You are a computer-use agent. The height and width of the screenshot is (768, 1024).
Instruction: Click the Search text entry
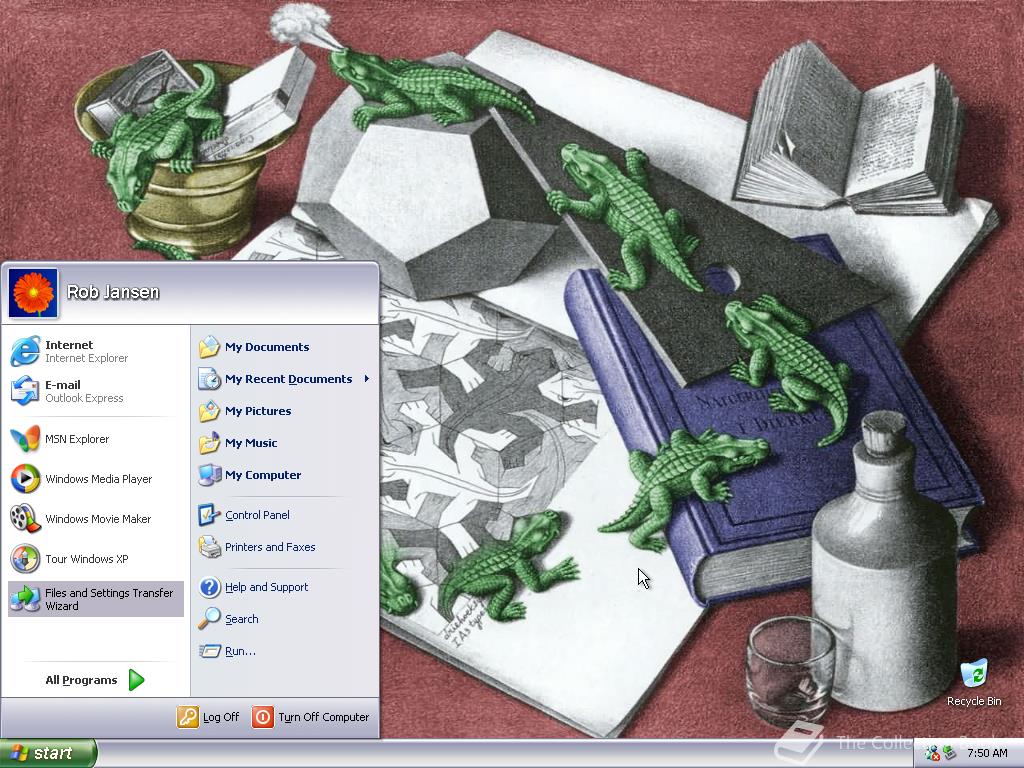tap(242, 618)
